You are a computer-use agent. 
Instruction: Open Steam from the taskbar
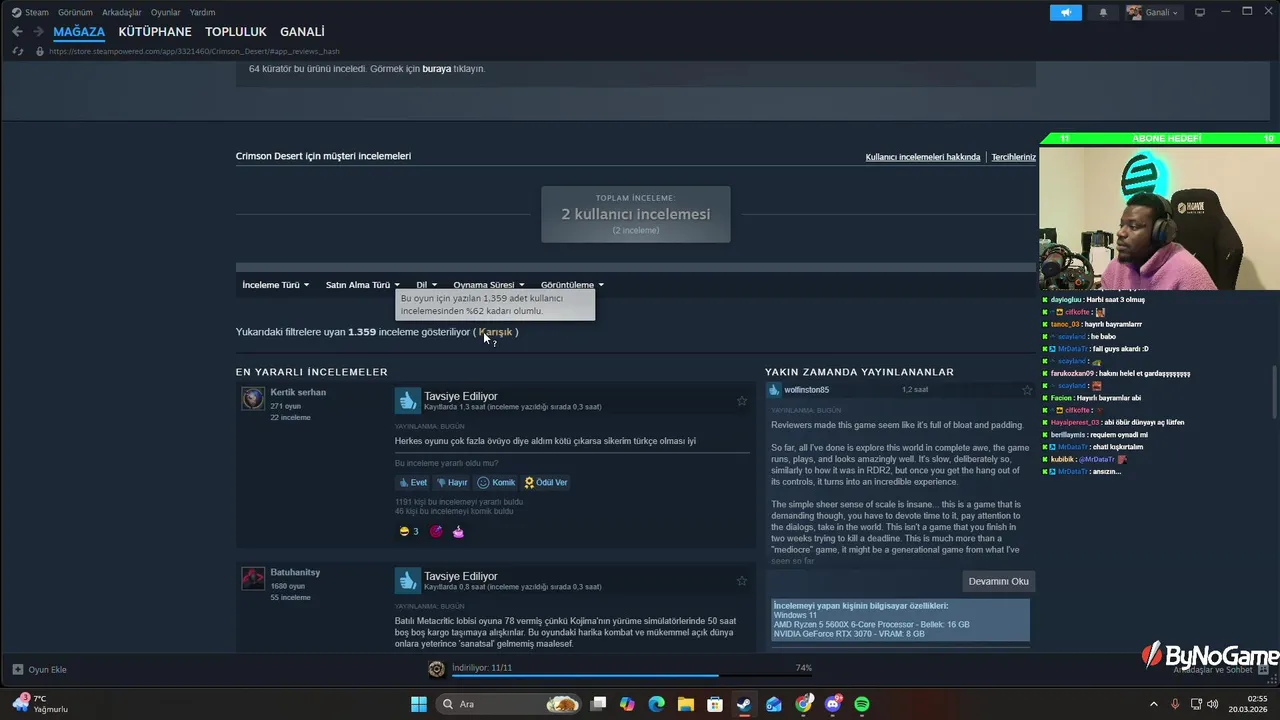[744, 704]
